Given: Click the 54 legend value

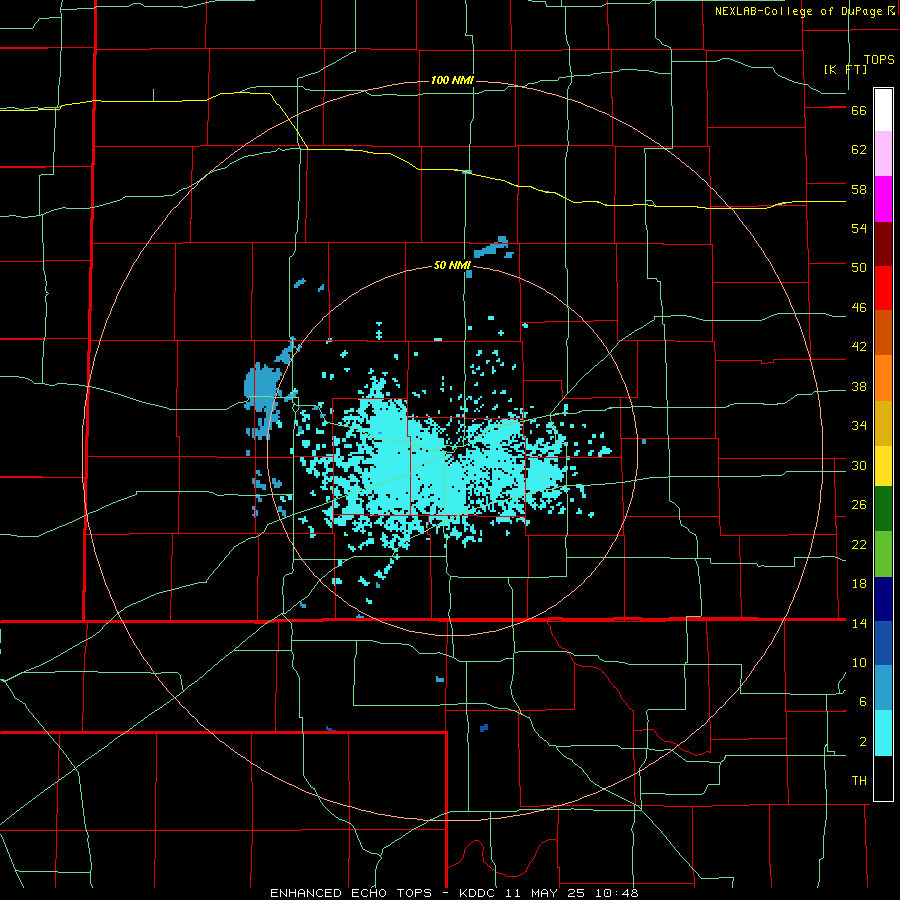Looking at the screenshot, I should coord(859,228).
